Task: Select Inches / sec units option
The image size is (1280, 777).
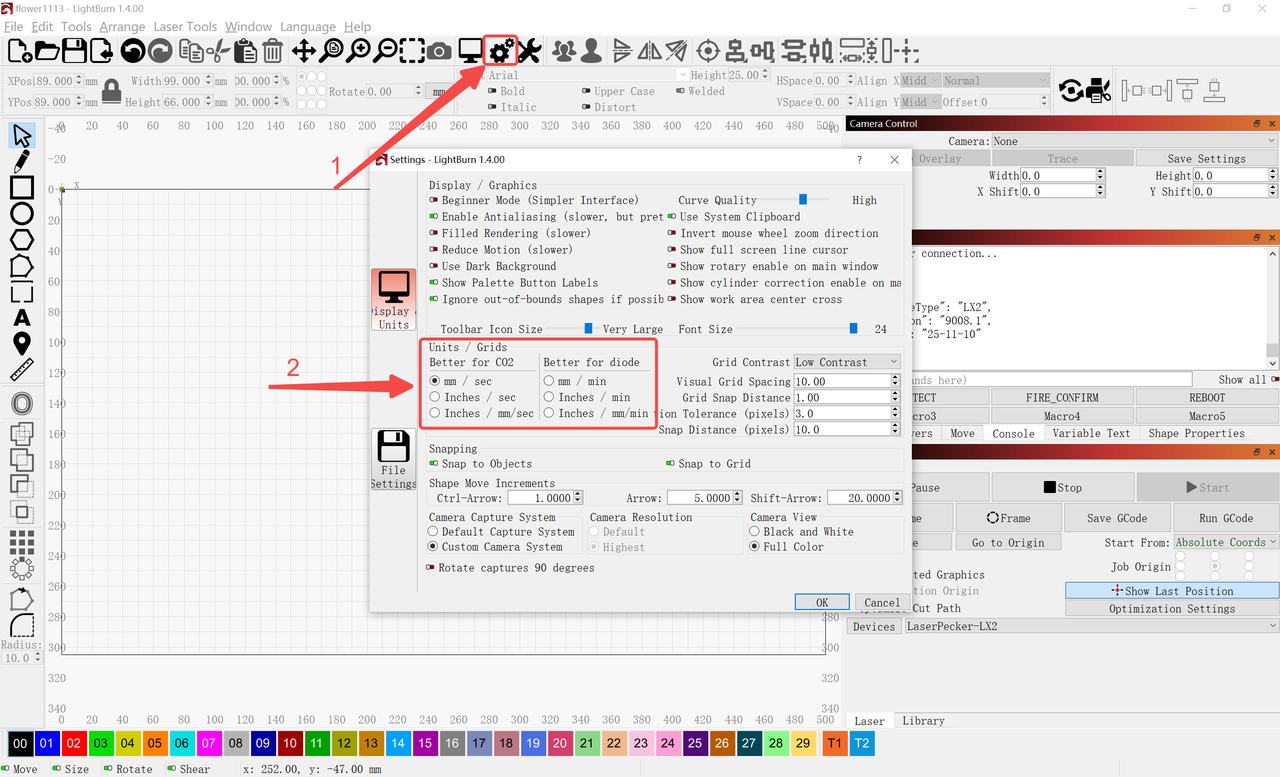Action: [435, 397]
